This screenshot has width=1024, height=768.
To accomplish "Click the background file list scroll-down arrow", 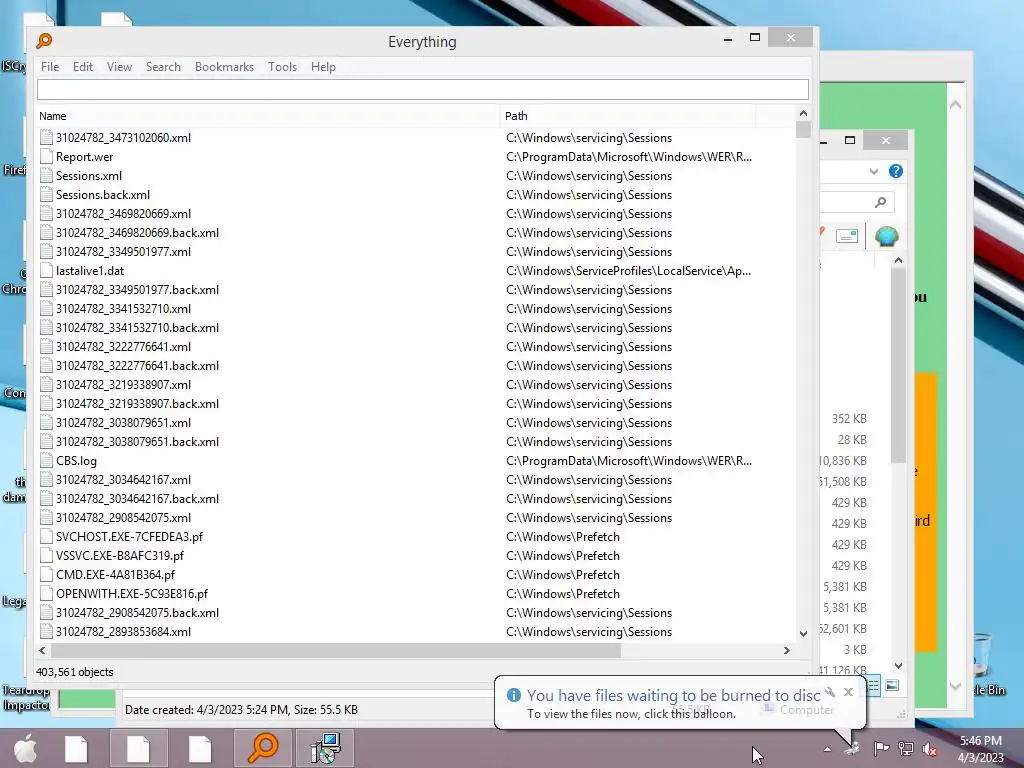I will tap(899, 665).
